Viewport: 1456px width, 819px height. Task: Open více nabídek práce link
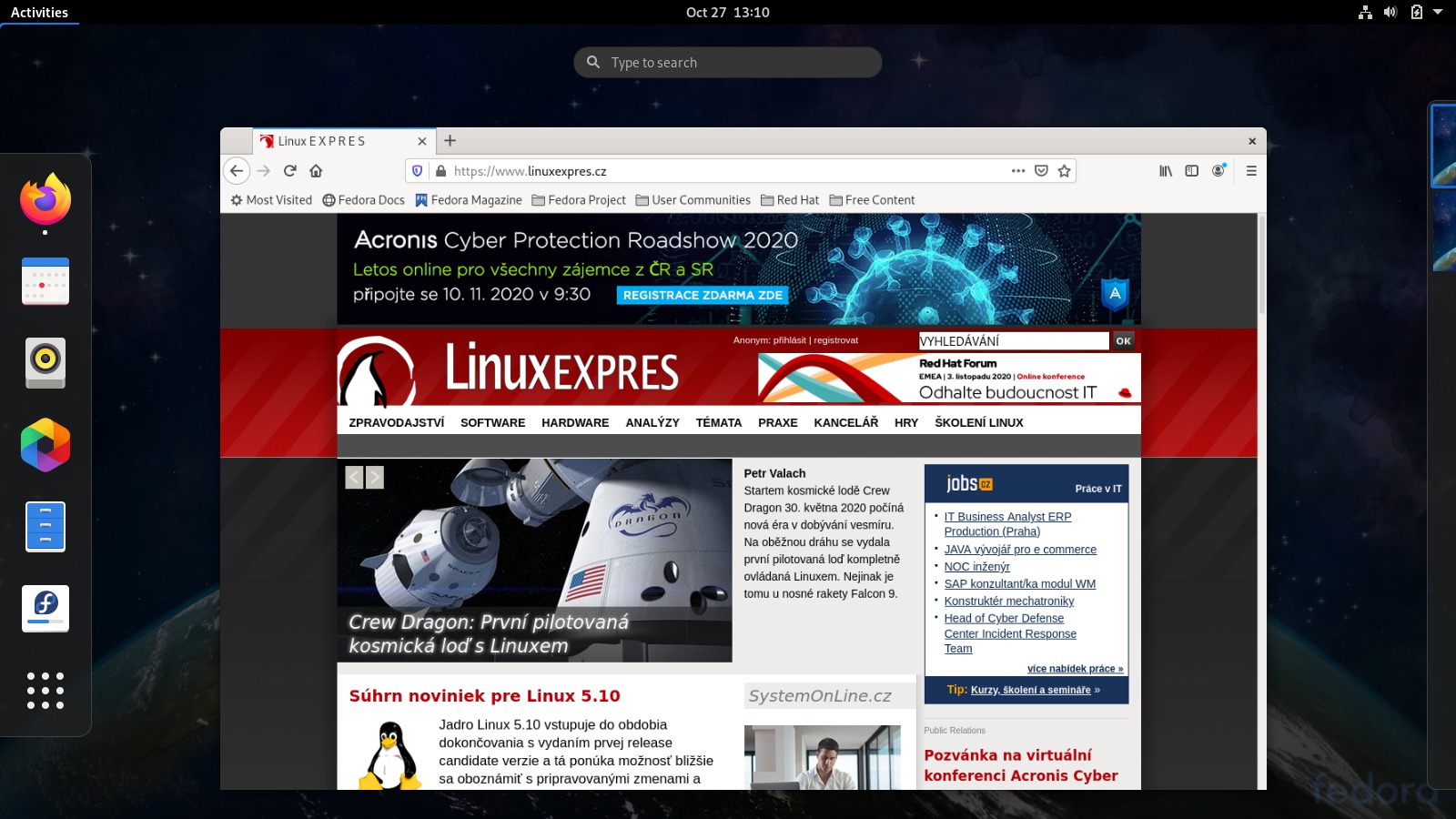point(1075,669)
